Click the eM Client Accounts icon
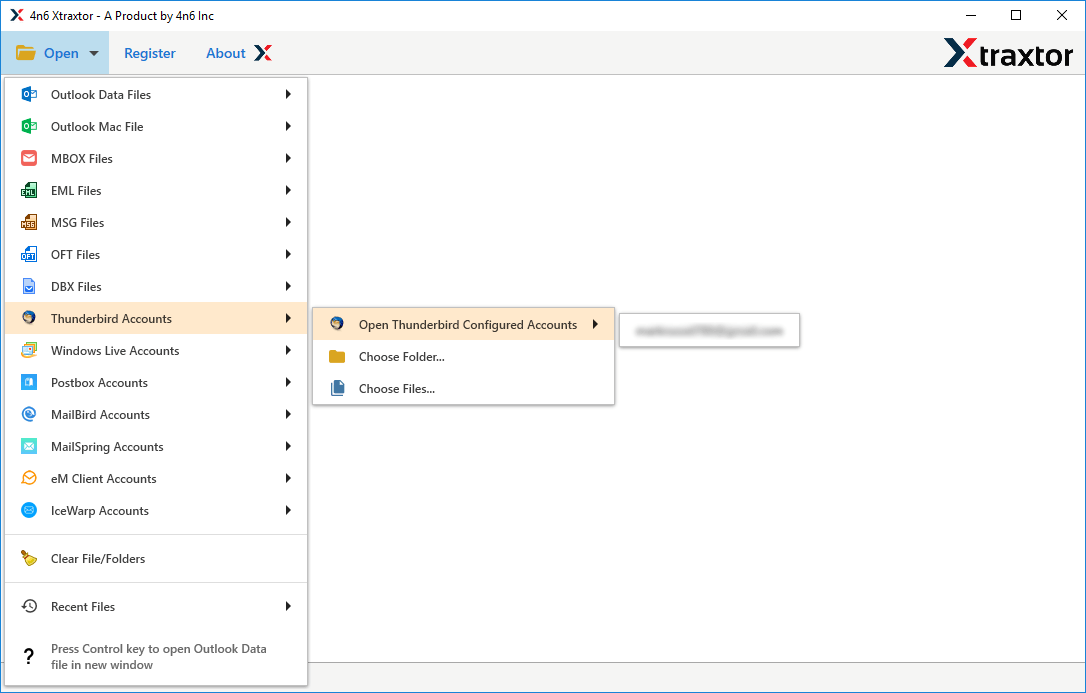 [28, 478]
